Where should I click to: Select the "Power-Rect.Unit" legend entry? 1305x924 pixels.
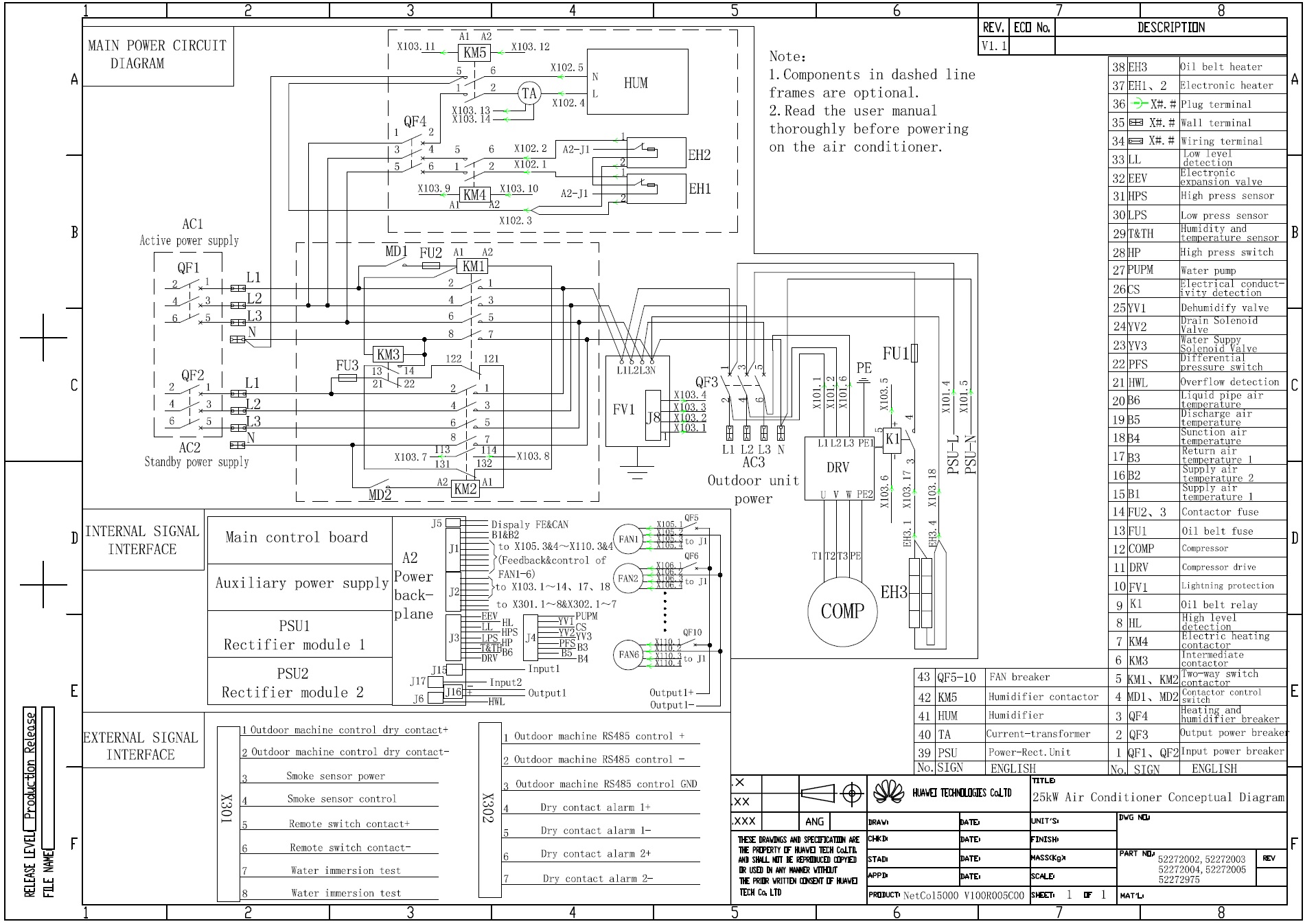[1030, 752]
